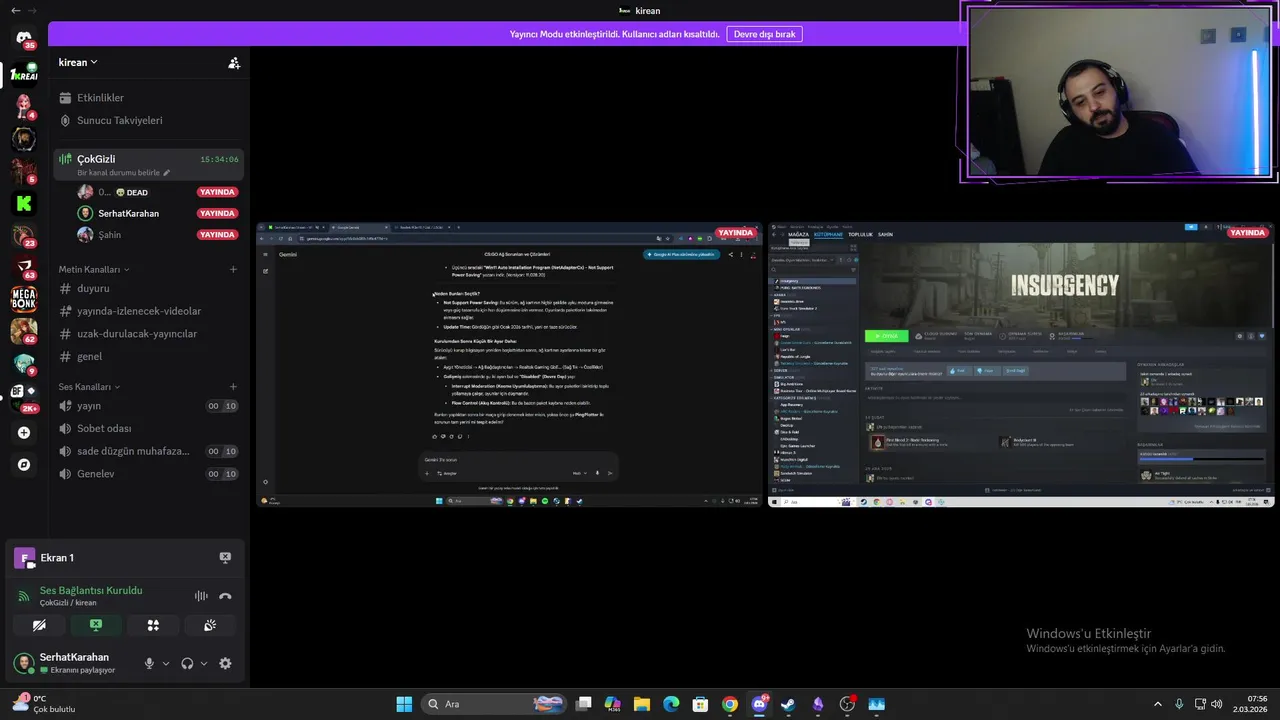This screenshot has width=1280, height=720.
Task: Add a channel to Metin Kanalları
Action: 233,270
